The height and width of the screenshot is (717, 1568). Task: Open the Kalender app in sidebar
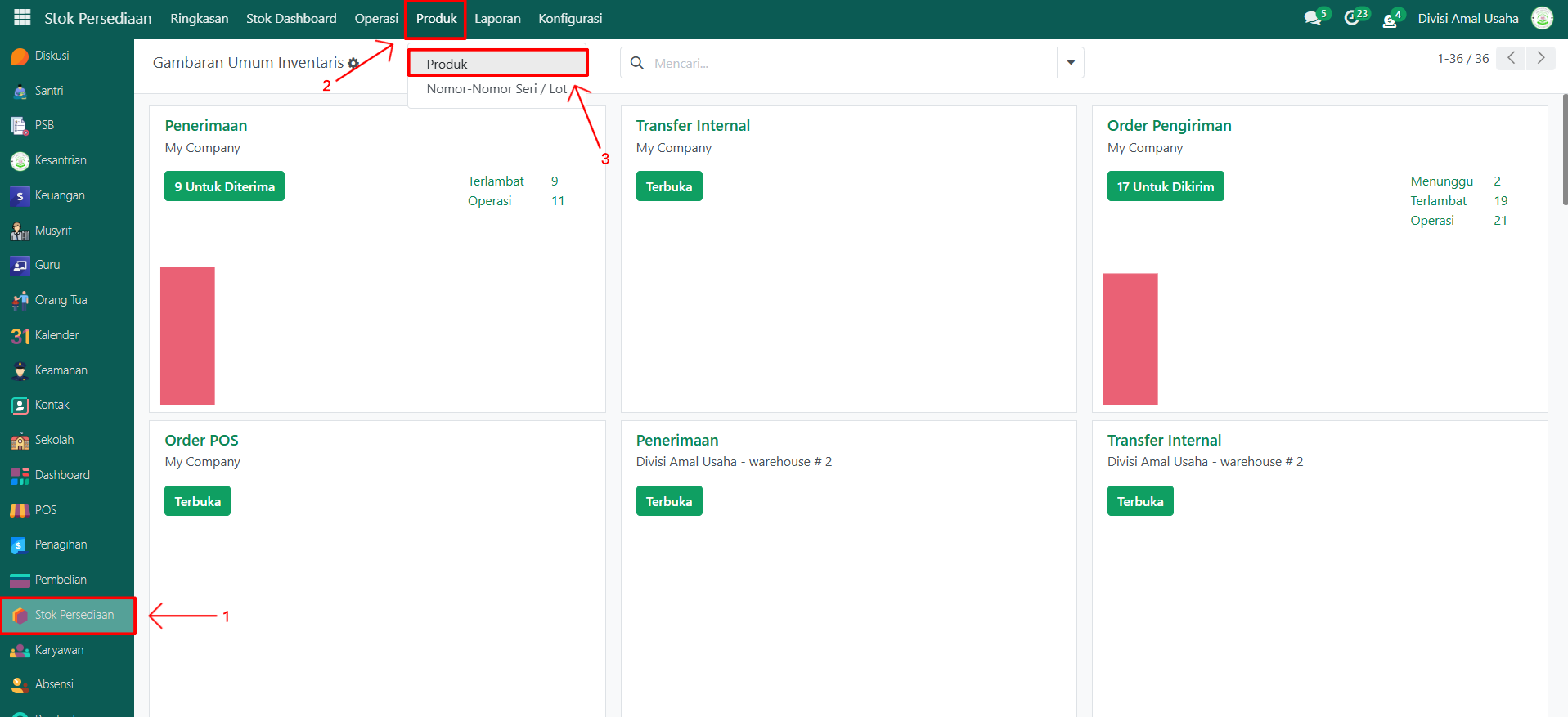(56, 335)
